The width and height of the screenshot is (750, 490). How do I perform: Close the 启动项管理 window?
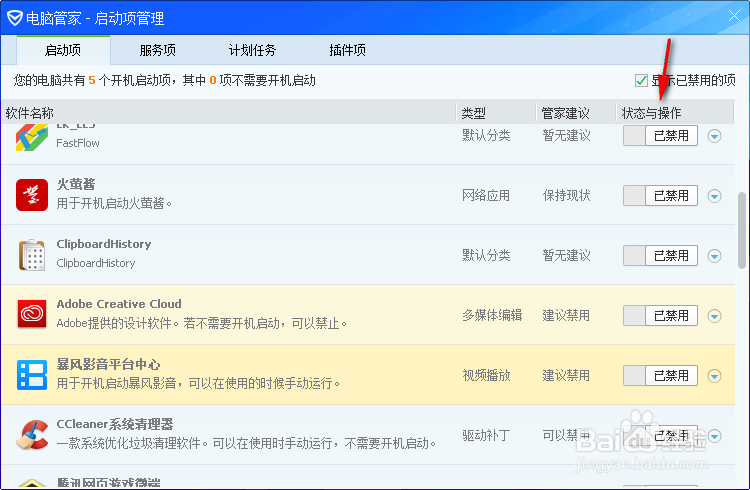[734, 16]
